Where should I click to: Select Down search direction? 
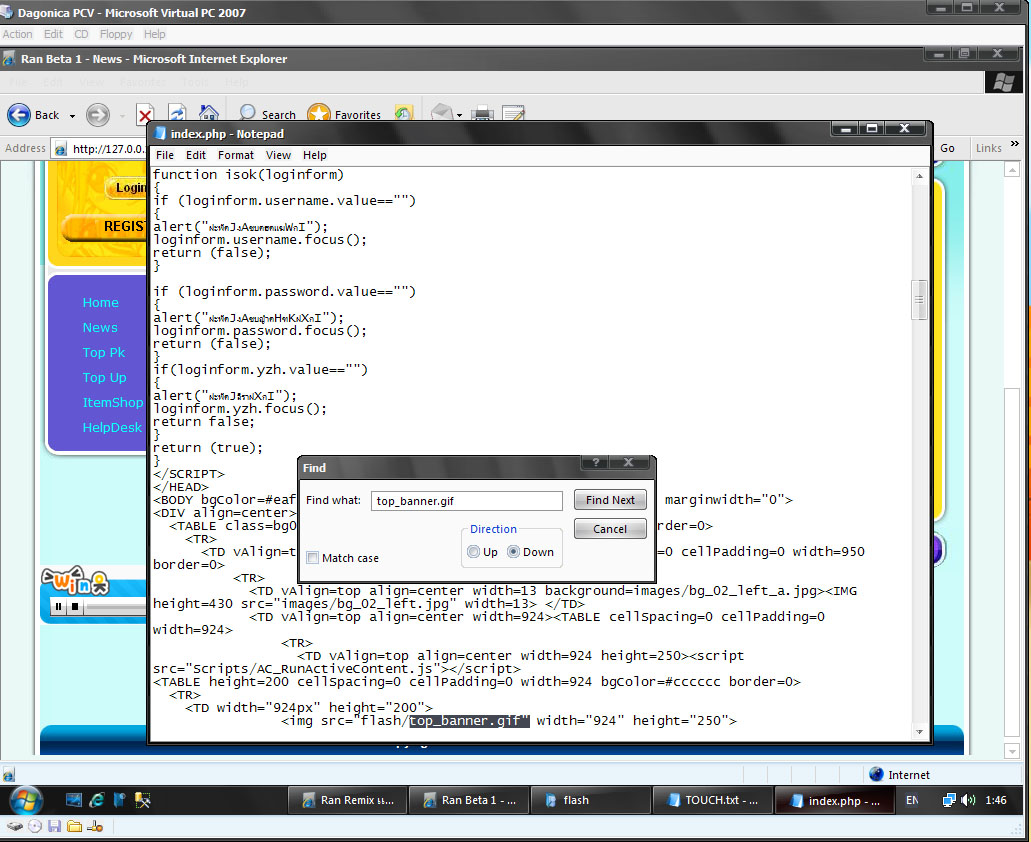click(x=514, y=552)
